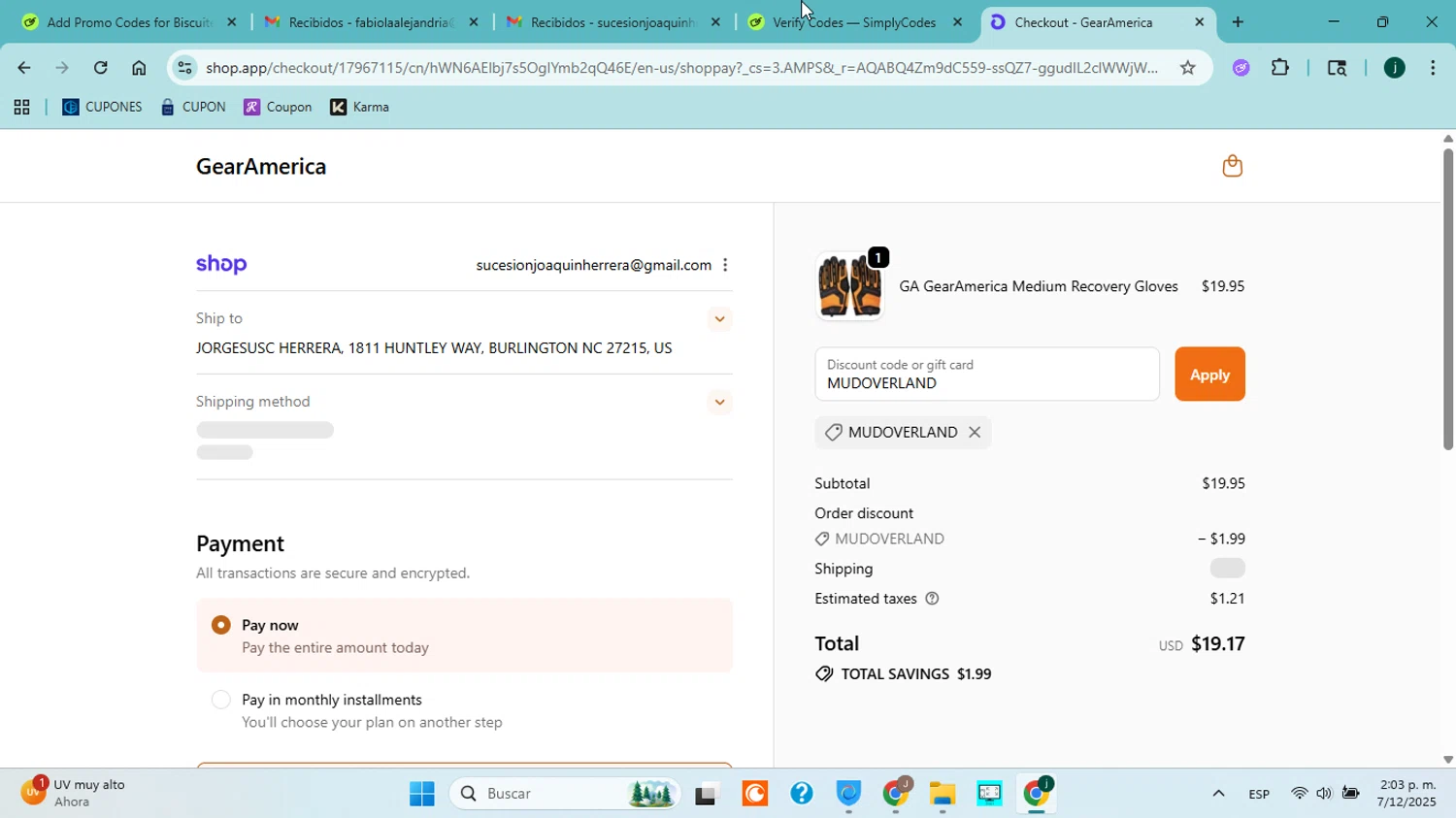Viewport: 1456px width, 818px height.
Task: Open the CUPON bookmark
Action: click(193, 108)
